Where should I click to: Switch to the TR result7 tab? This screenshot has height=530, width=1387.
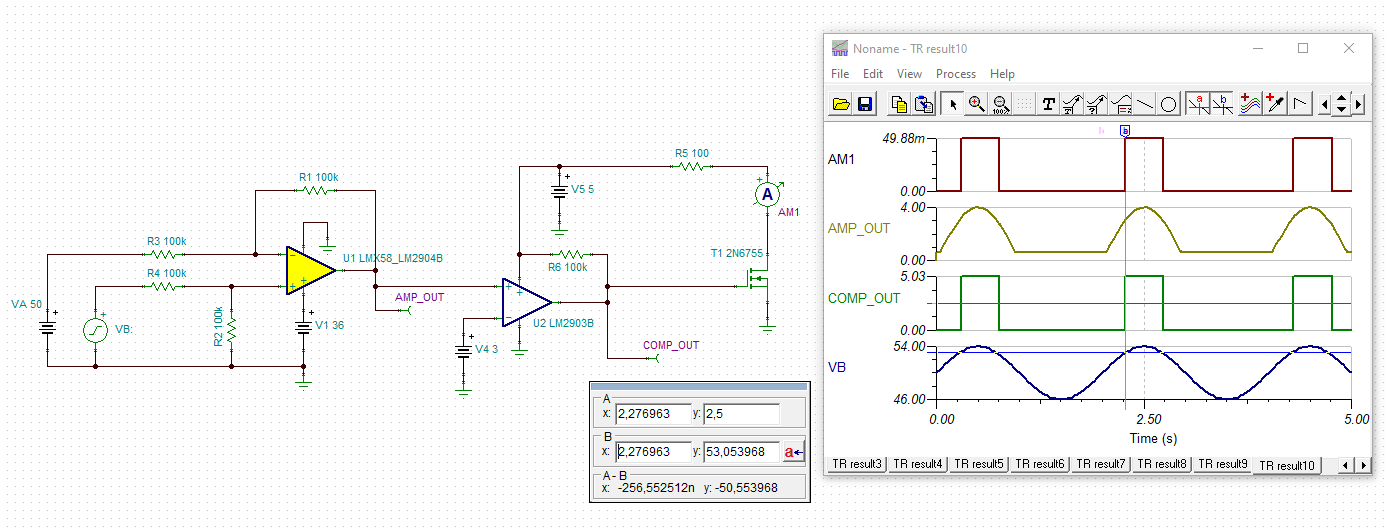(1099, 464)
